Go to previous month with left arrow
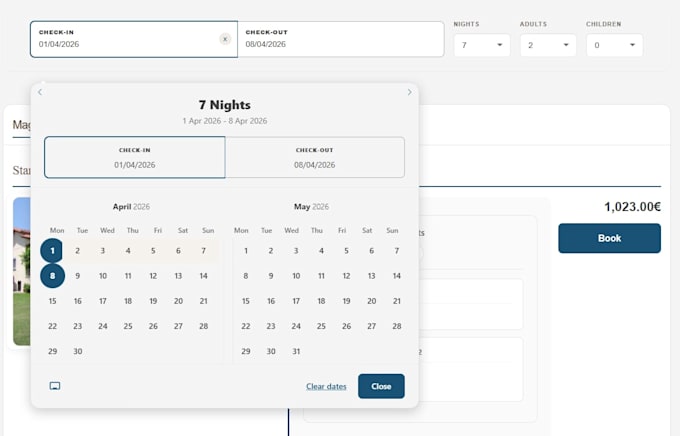Screen dimensions: 680x436 pyautogui.click(x=40, y=92)
